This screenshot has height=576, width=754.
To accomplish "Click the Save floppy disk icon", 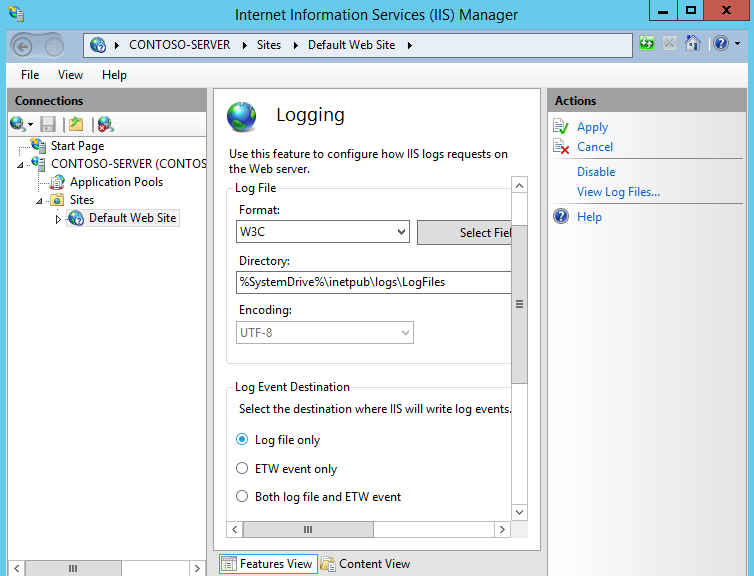I will coord(48,125).
